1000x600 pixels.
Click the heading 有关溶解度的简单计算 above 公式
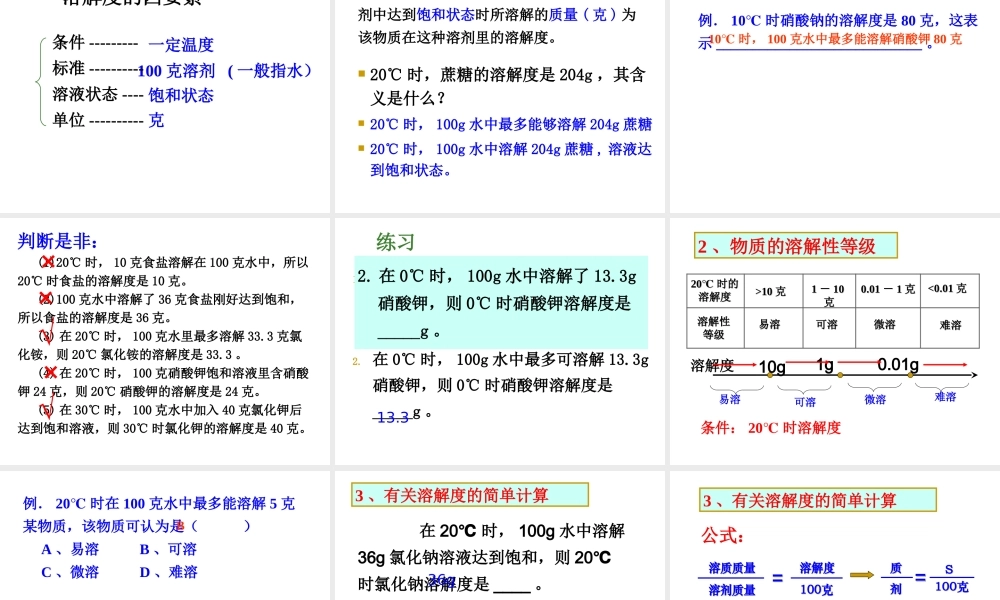point(818,501)
